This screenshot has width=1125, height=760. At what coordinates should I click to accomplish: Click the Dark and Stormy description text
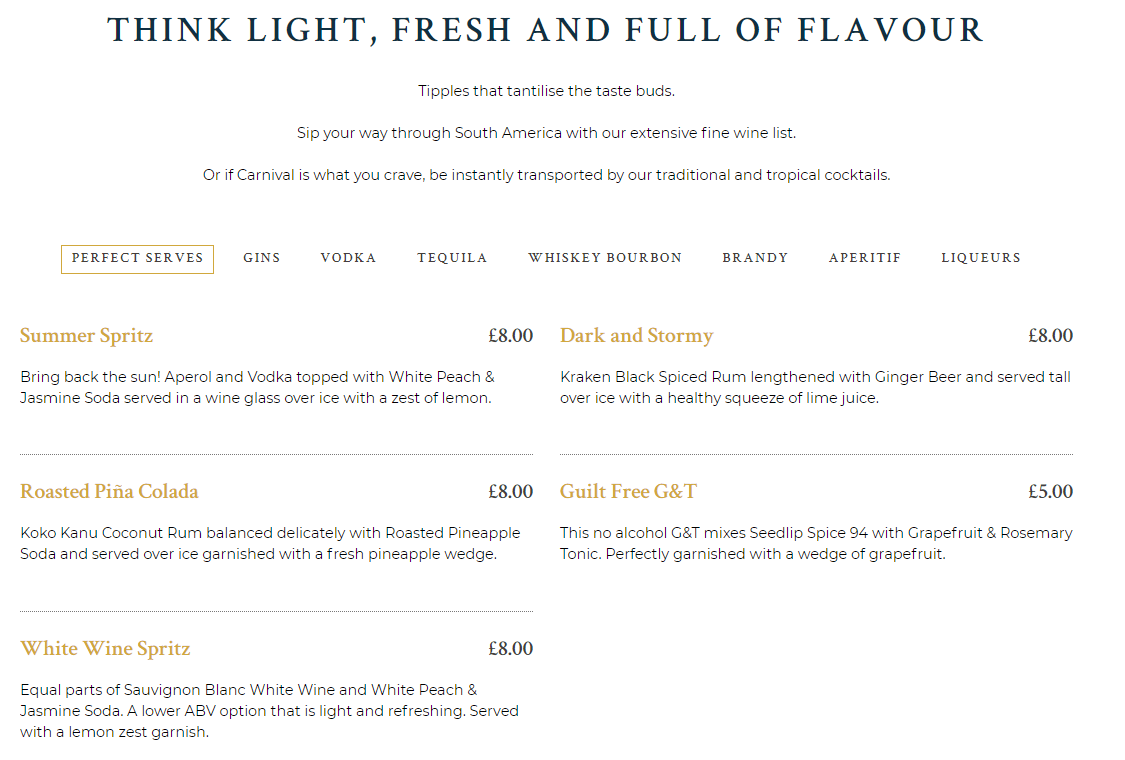pyautogui.click(x=816, y=388)
